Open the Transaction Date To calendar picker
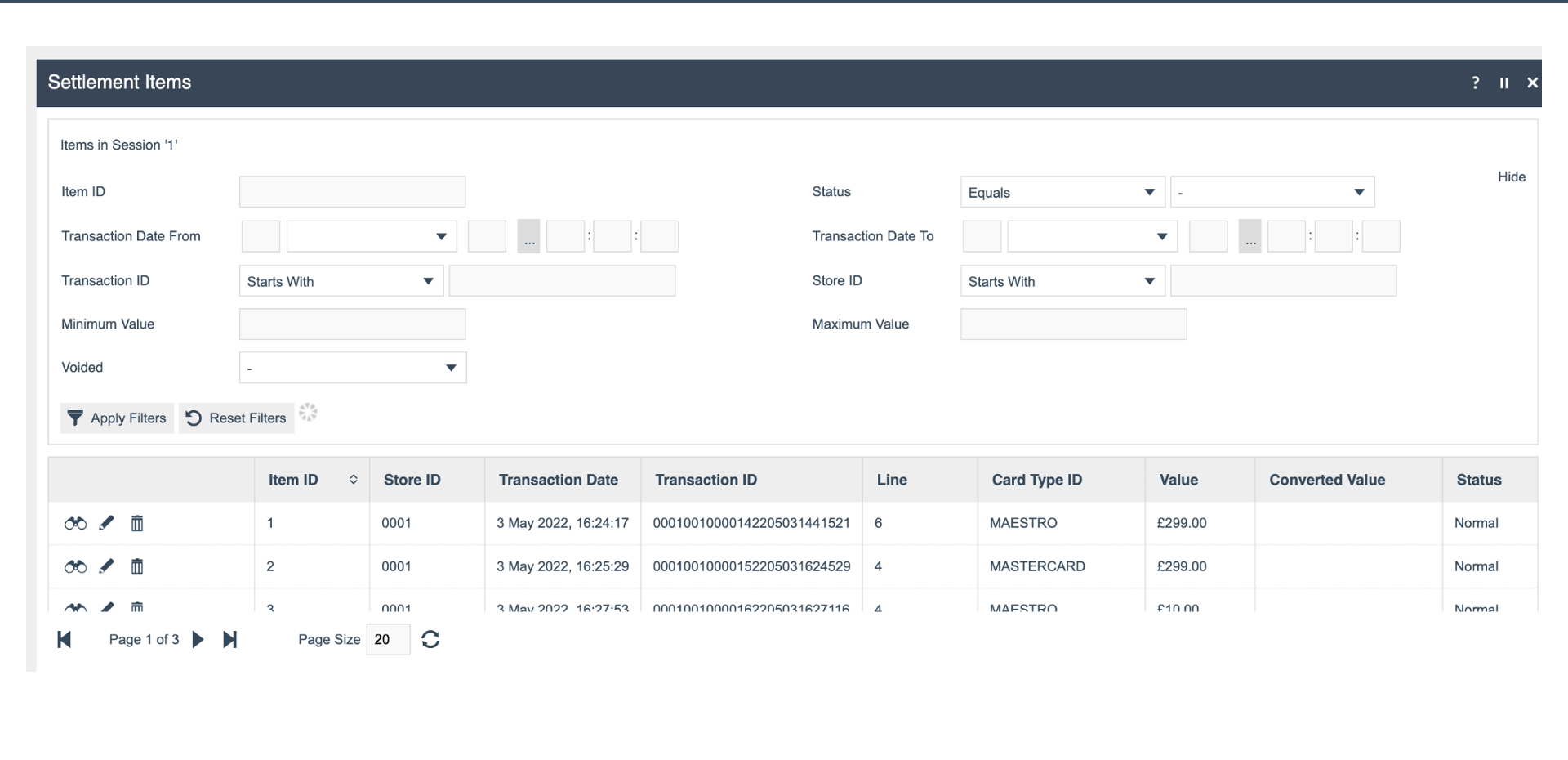Viewport: 1568px width, 760px height. pos(1249,236)
